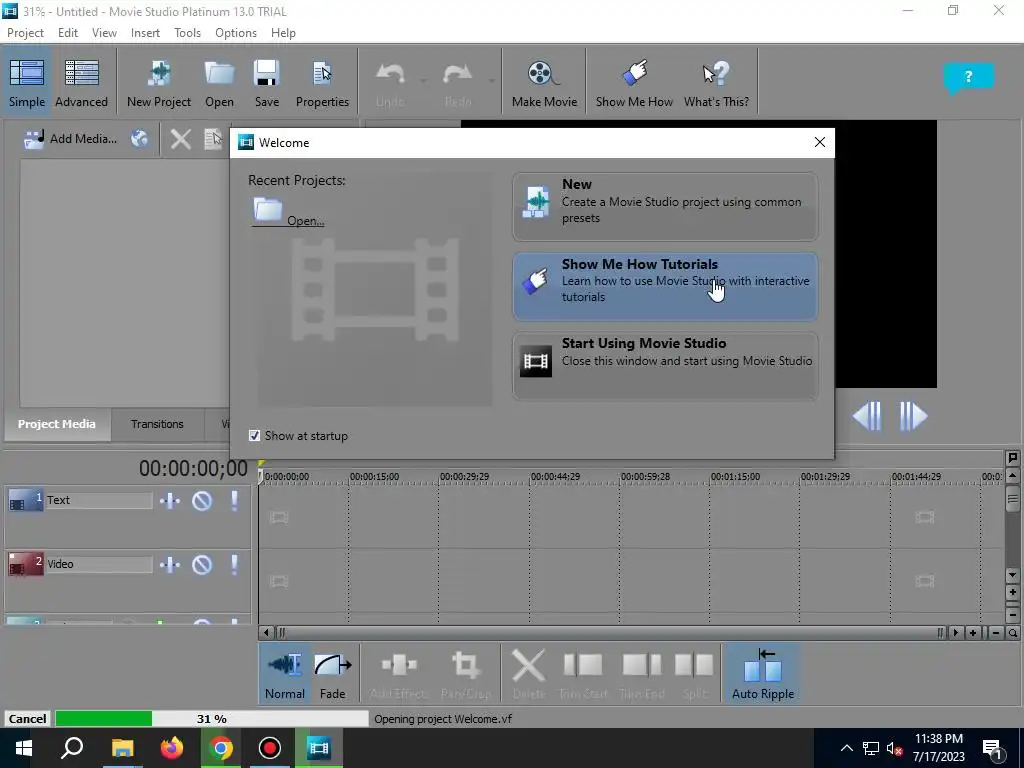The height and width of the screenshot is (768, 1024).
Task: Uncheck Show at startup checkbox
Action: (x=255, y=436)
